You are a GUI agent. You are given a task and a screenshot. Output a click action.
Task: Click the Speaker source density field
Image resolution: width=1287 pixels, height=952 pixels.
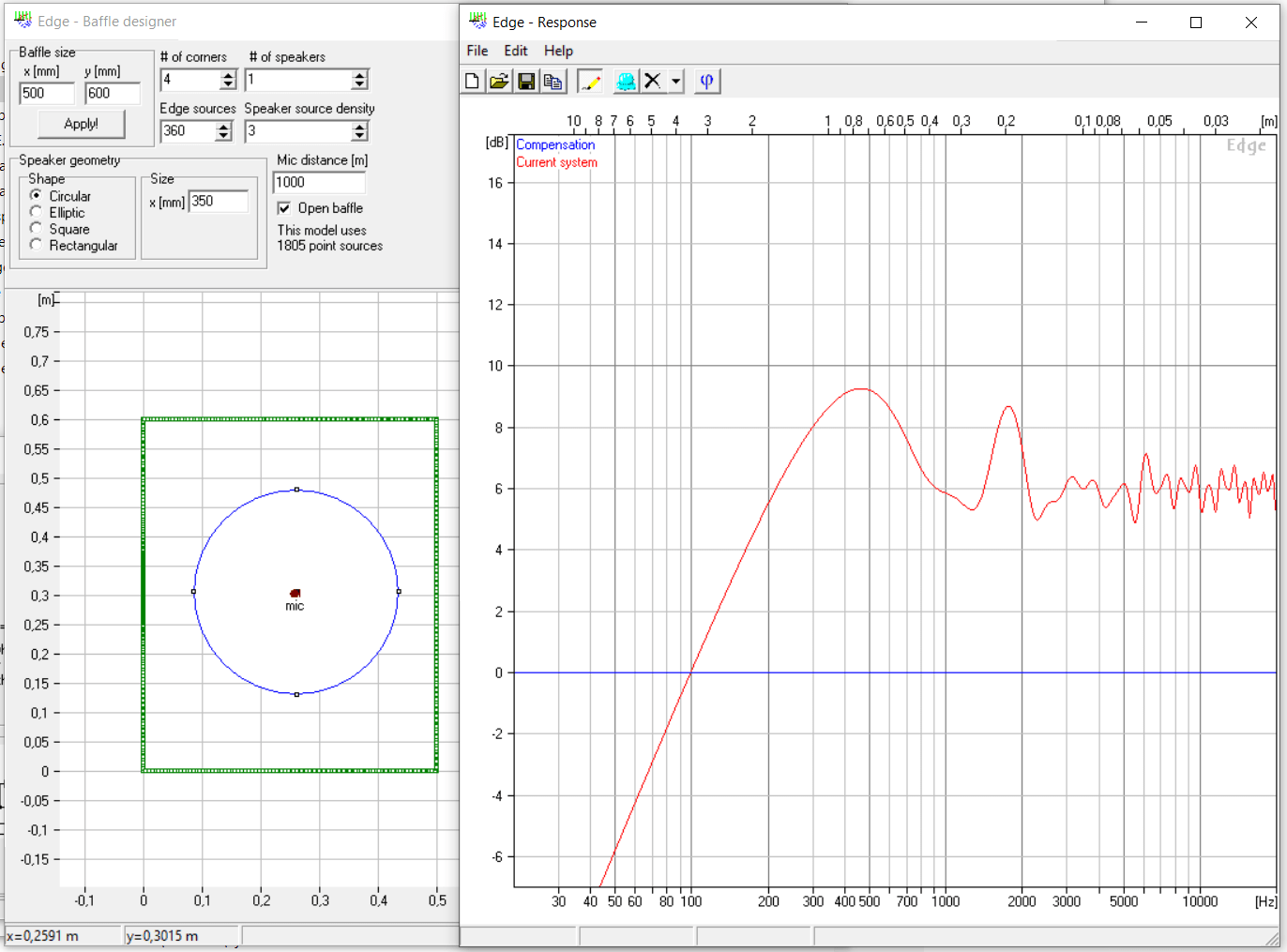coord(298,131)
